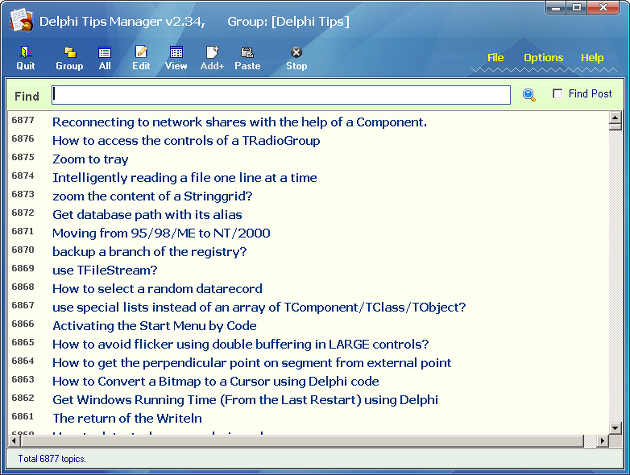The height and width of the screenshot is (475, 630).
Task: Click the Quit toolbar icon
Action: (x=25, y=58)
